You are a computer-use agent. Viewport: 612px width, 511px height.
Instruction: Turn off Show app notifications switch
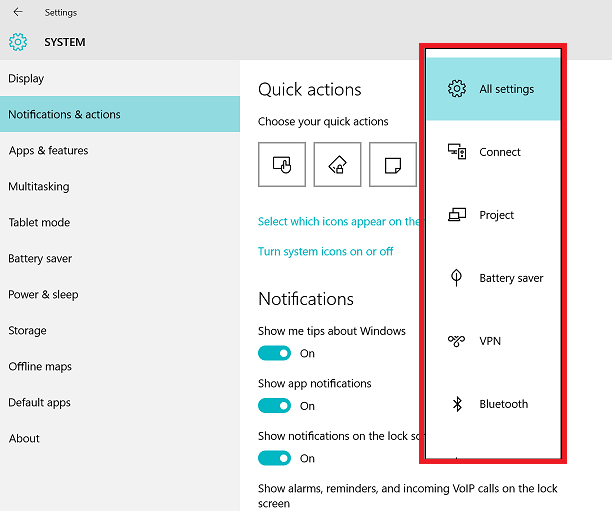coord(274,406)
